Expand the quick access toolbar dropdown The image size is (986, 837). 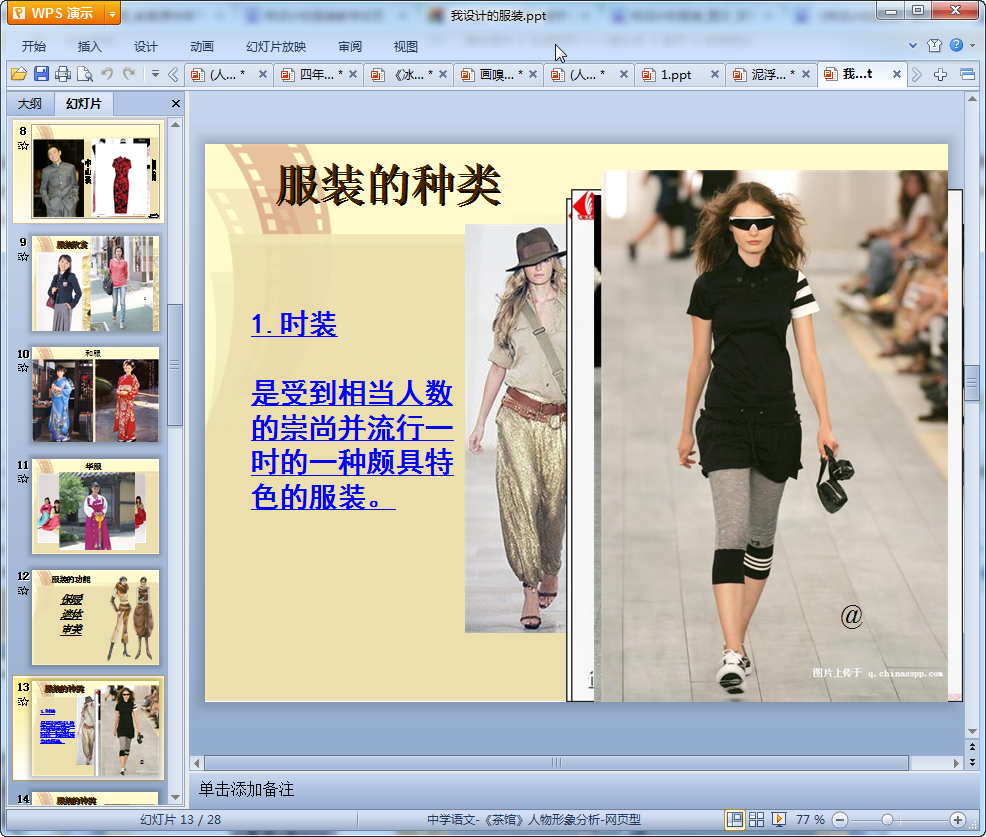(155, 74)
